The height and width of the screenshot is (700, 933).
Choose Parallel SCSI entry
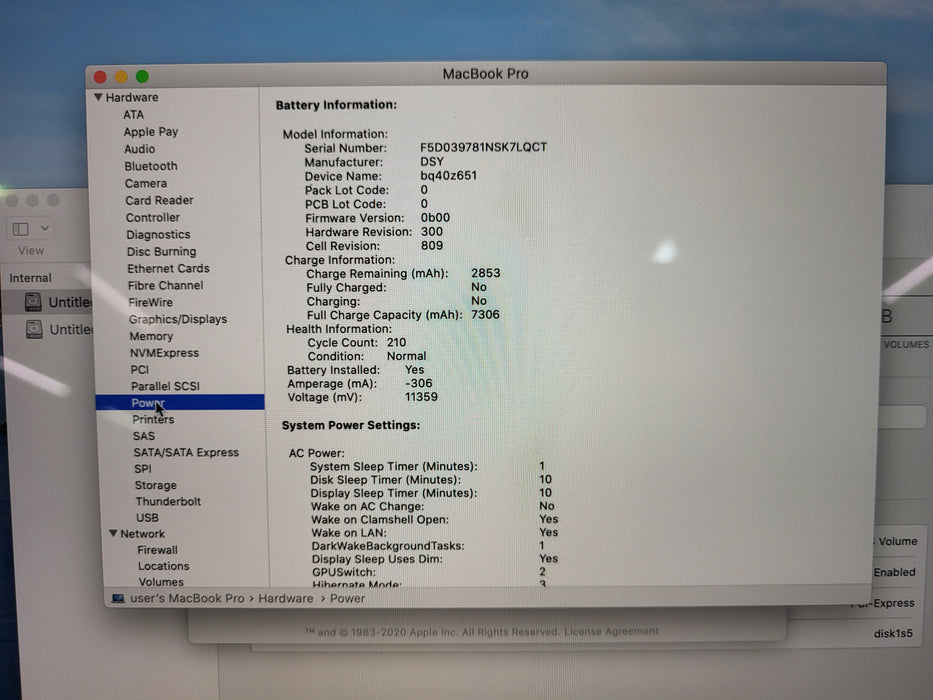165,386
